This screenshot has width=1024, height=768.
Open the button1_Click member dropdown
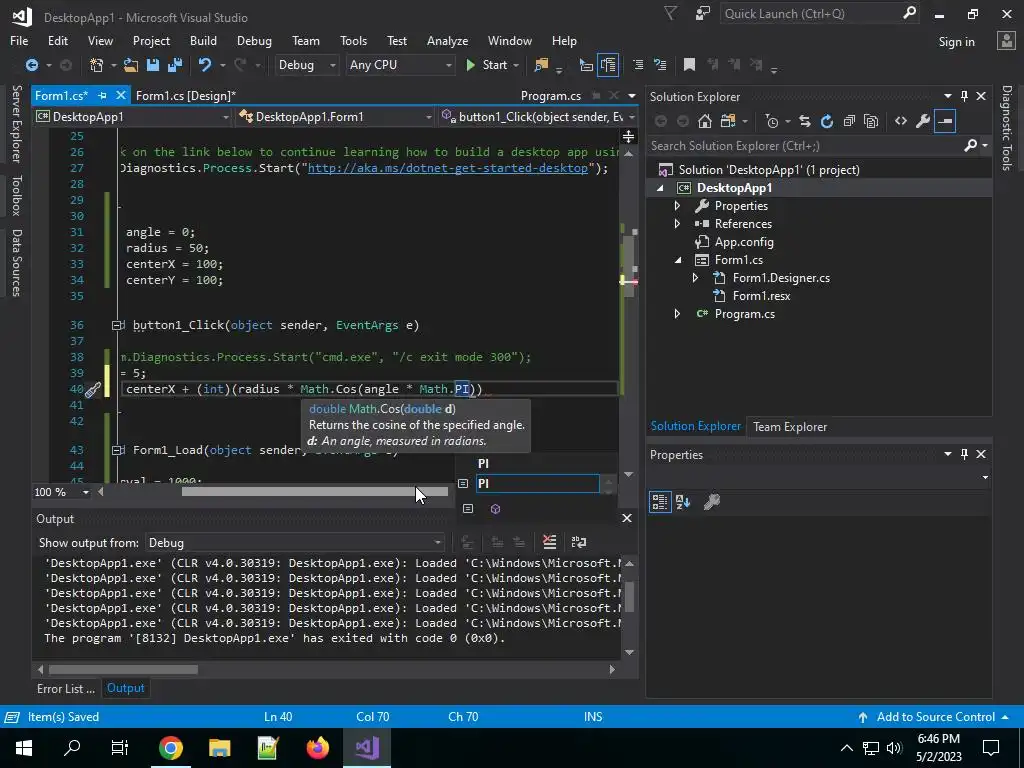point(538,117)
